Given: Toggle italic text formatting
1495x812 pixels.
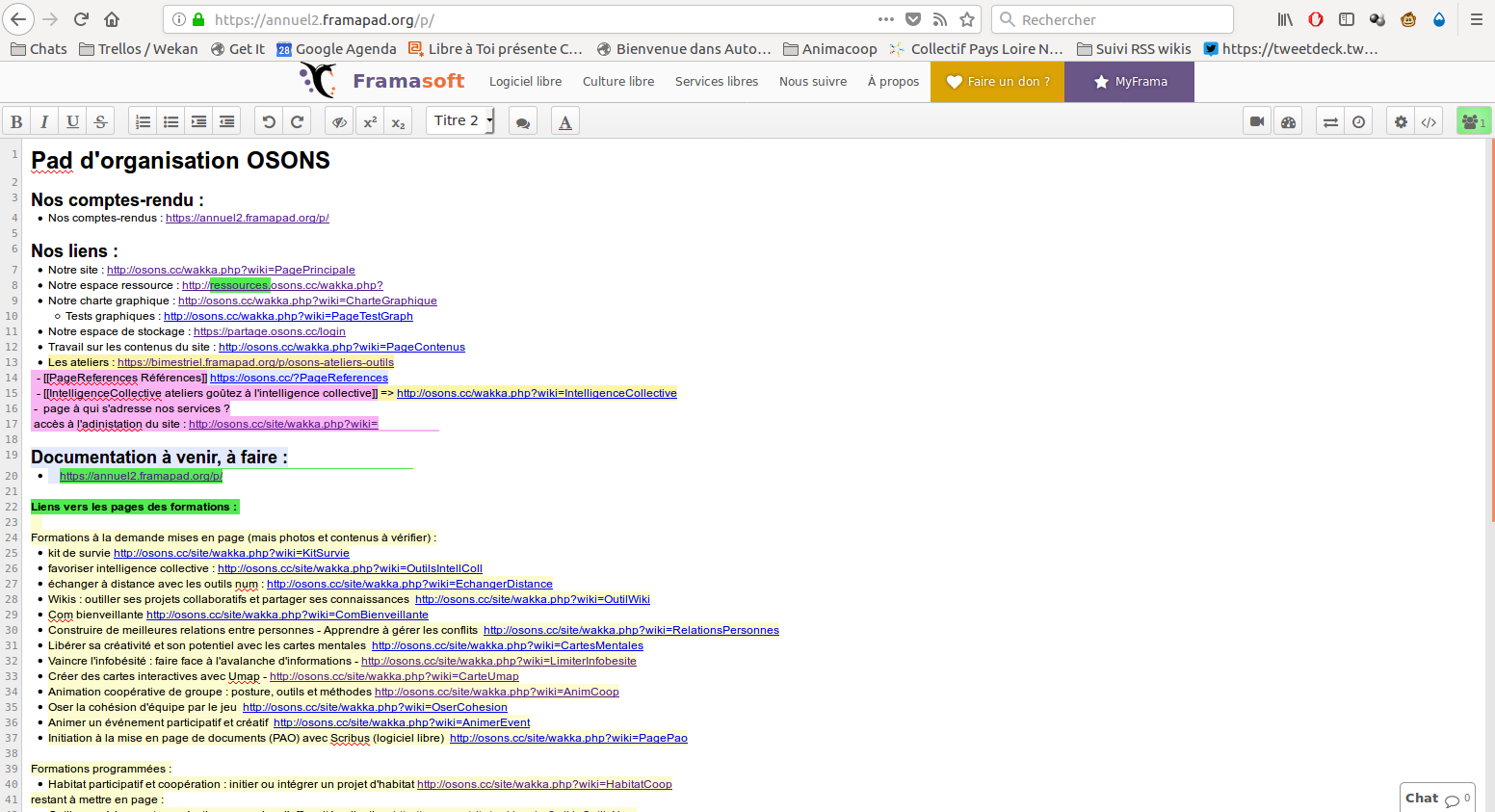Looking at the screenshot, I should (44, 121).
